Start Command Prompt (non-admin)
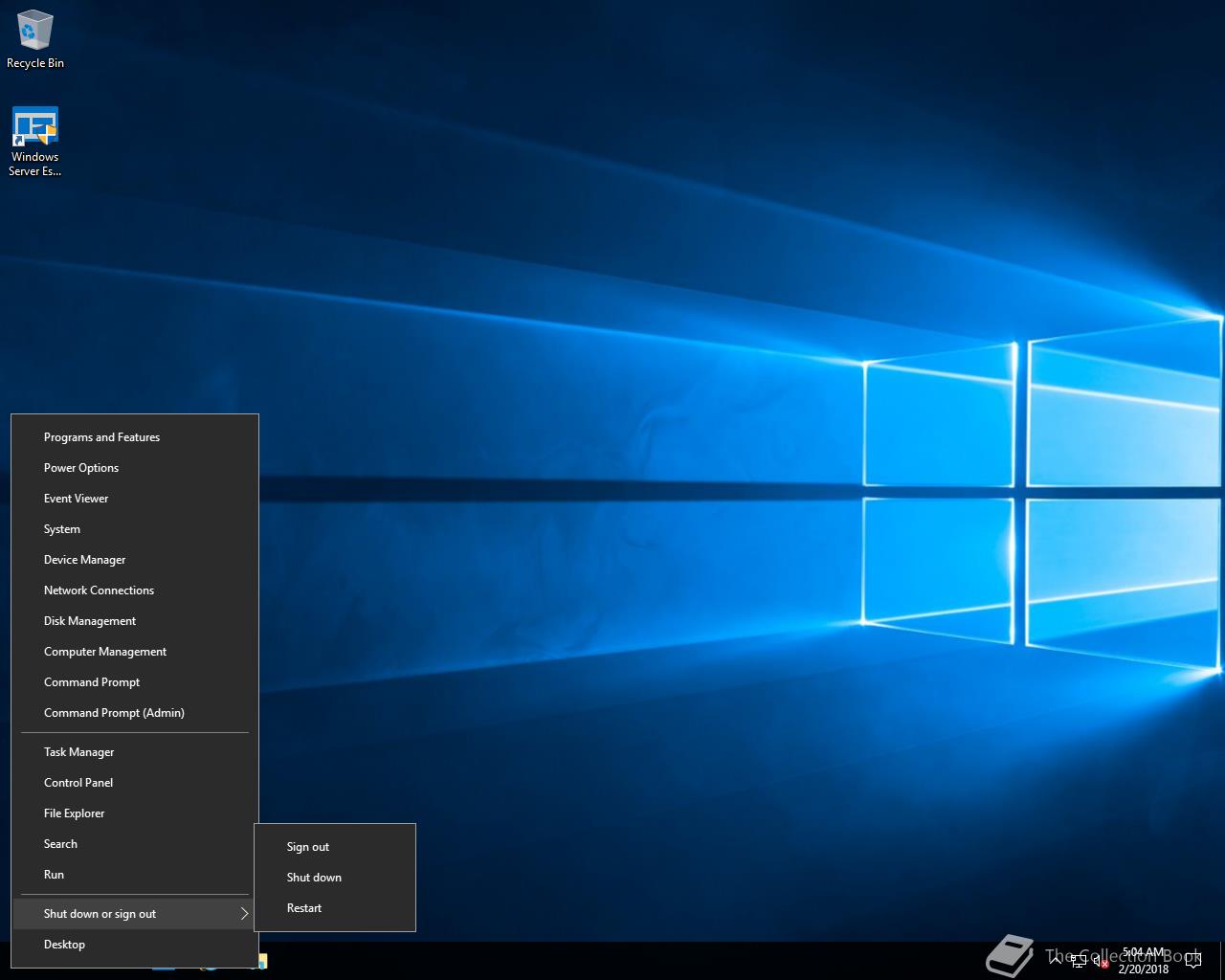 (135, 682)
